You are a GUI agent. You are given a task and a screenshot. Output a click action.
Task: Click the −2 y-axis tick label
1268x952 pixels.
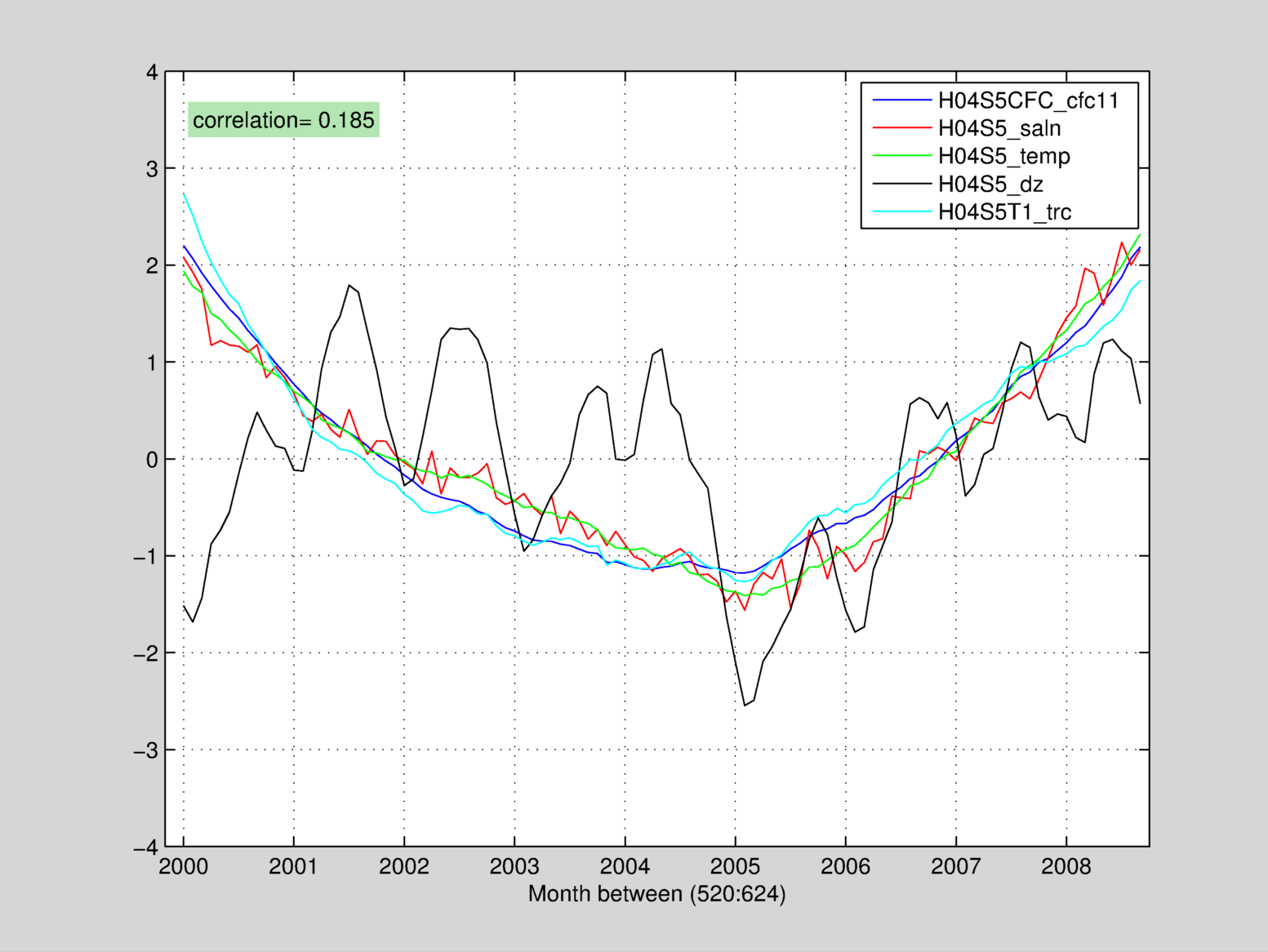point(146,654)
